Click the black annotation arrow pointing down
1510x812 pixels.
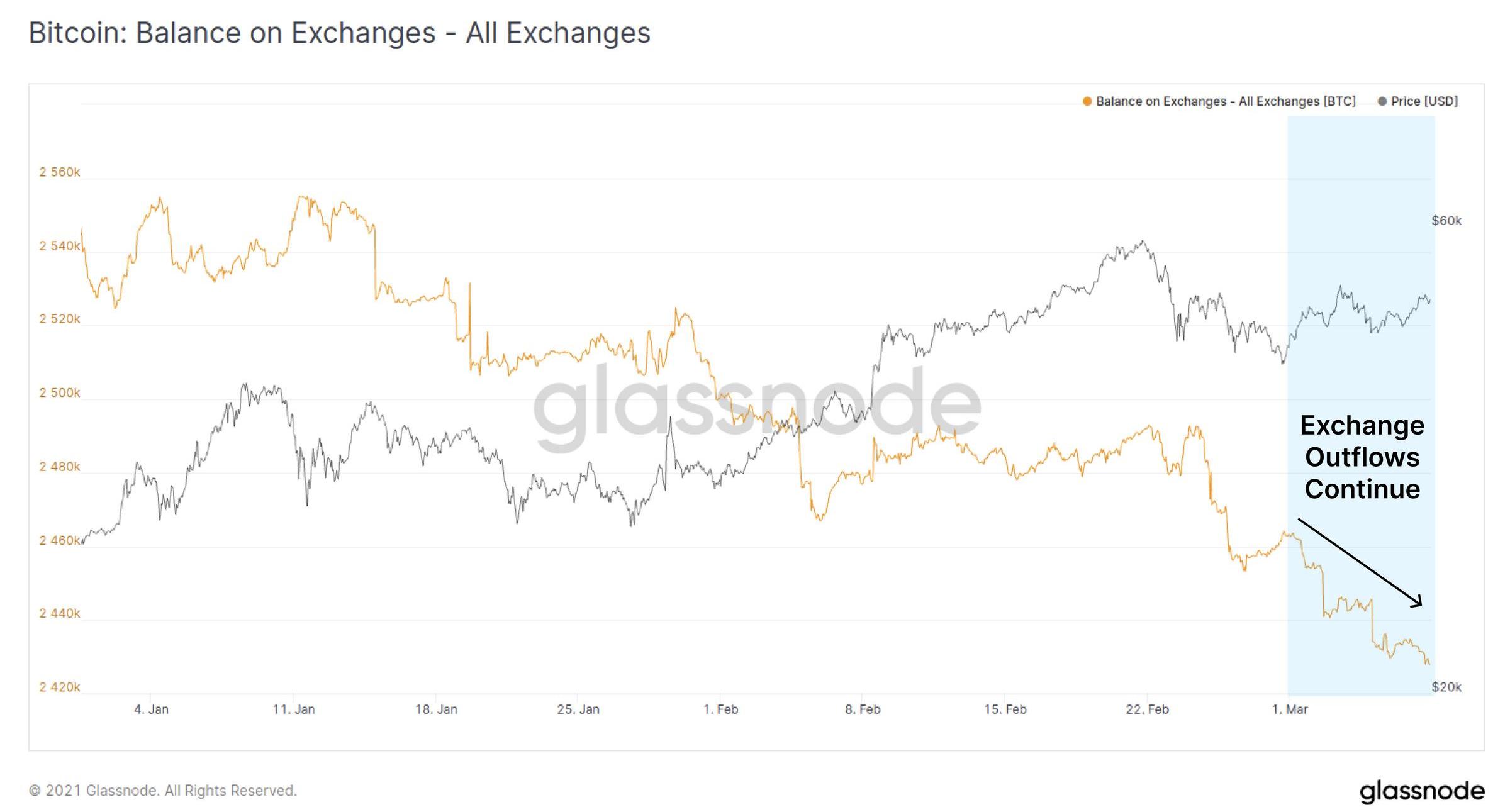[1359, 562]
